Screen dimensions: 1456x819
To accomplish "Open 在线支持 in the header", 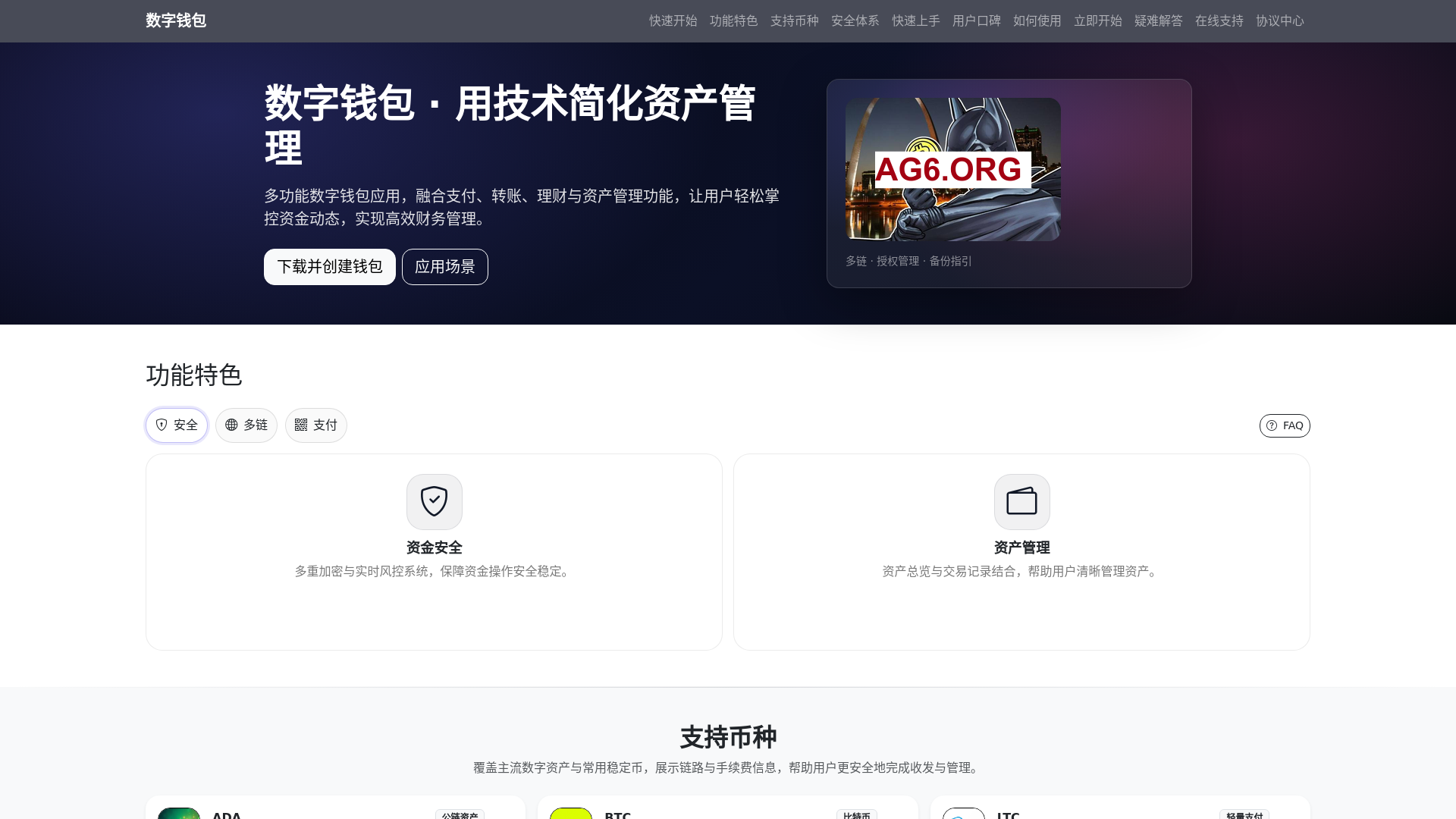I will coord(1219,20).
